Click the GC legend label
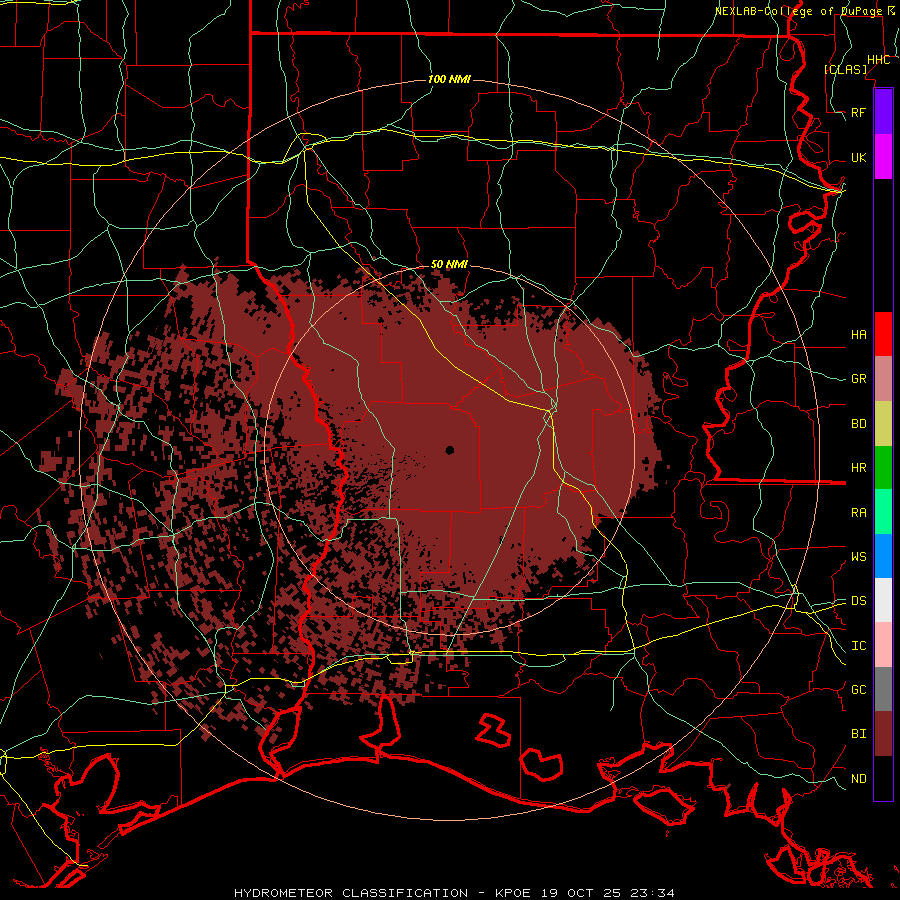The height and width of the screenshot is (900, 900). click(859, 690)
